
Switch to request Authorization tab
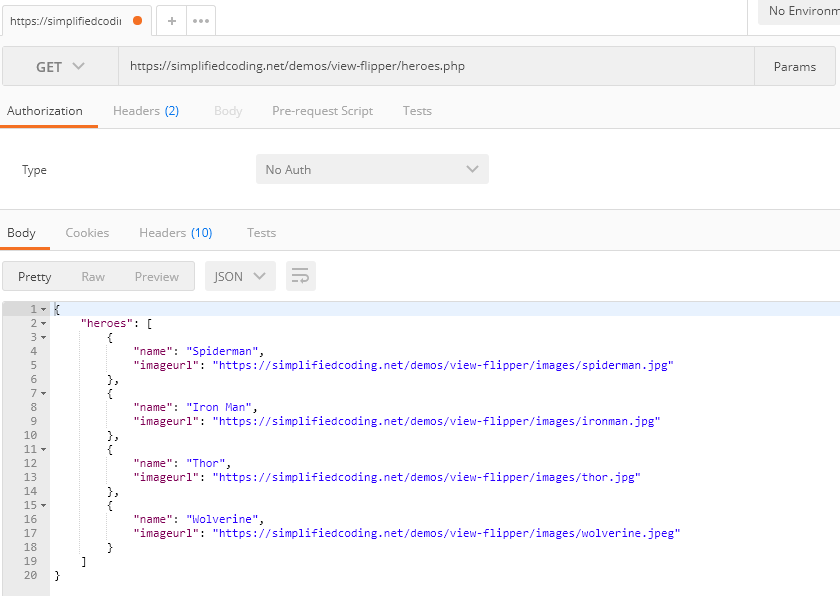[45, 111]
